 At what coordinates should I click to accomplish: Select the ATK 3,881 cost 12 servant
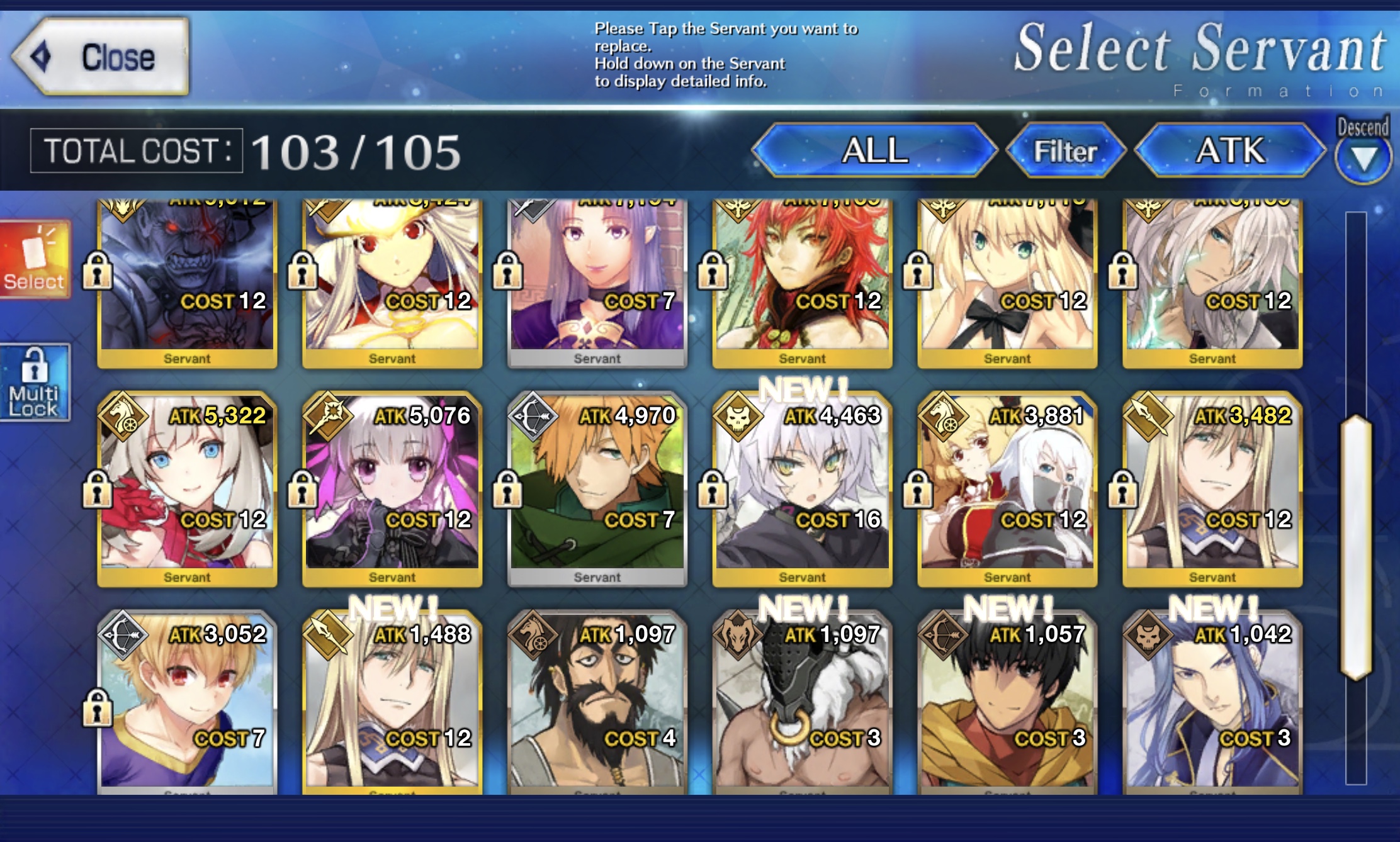tap(1007, 490)
